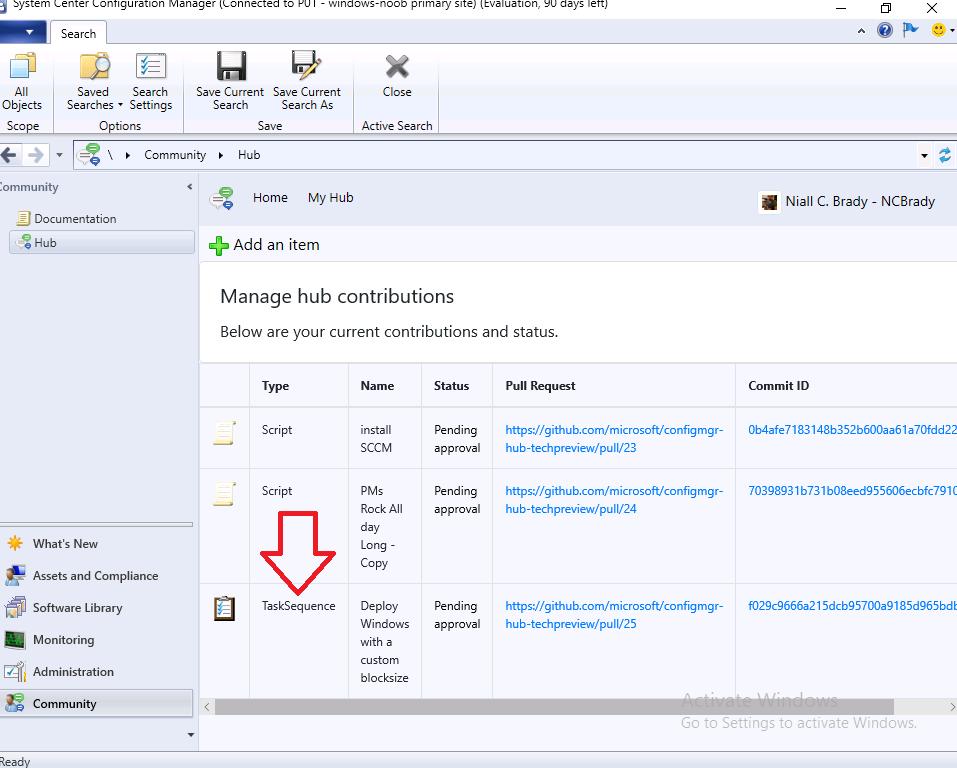Viewport: 957px width, 768px height.
Task: Collapse the ribbon with the up chevron
Action: click(861, 31)
